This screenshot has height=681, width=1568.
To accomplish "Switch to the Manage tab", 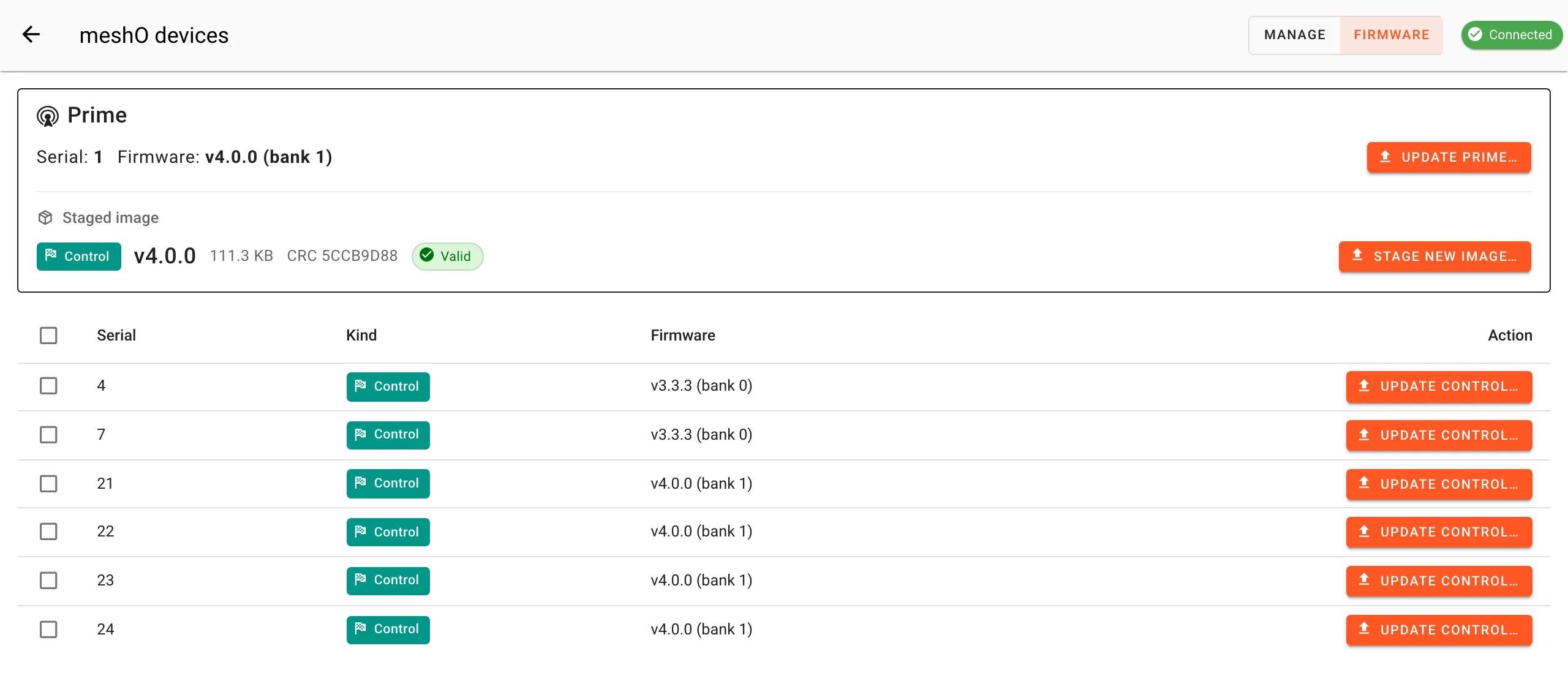I will coord(1295,35).
